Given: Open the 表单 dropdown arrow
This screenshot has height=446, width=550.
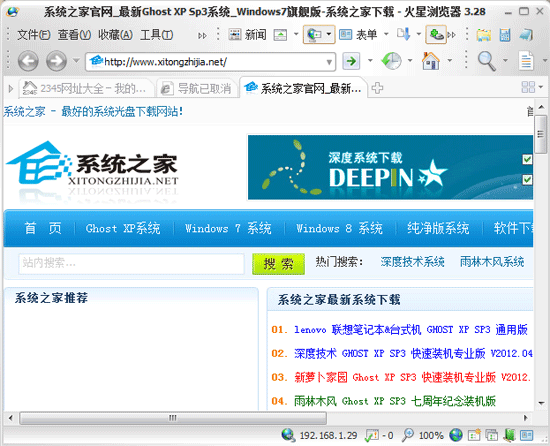Looking at the screenshot, I should 386,34.
